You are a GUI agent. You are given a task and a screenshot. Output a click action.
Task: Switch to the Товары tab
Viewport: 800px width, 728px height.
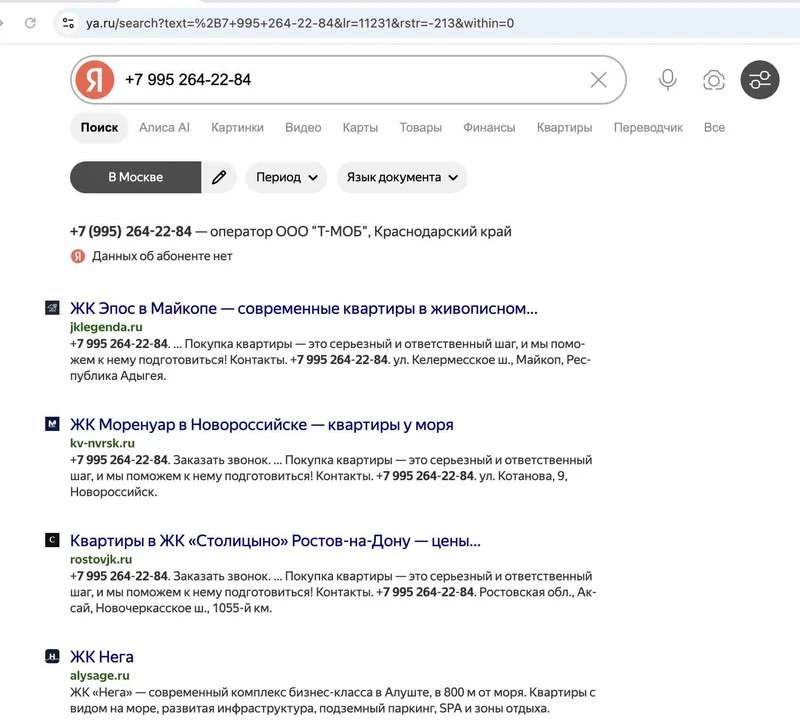coord(420,128)
